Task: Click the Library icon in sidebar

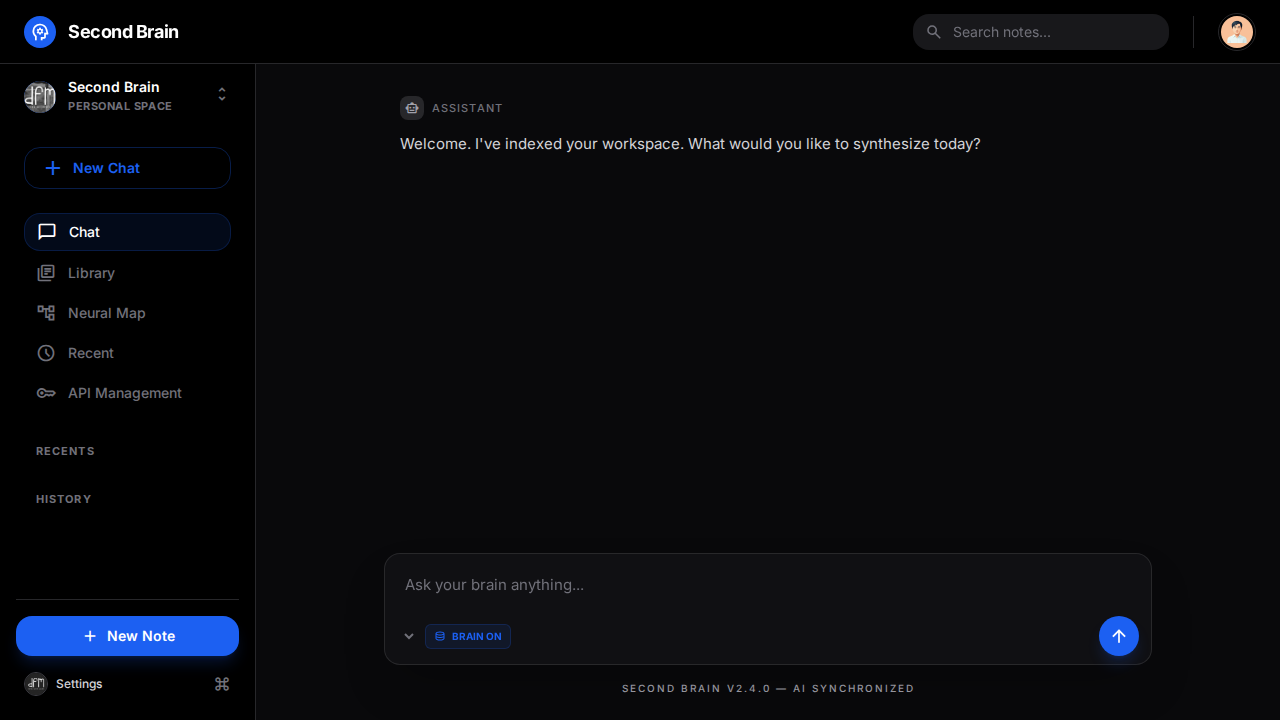Action: 46,273
